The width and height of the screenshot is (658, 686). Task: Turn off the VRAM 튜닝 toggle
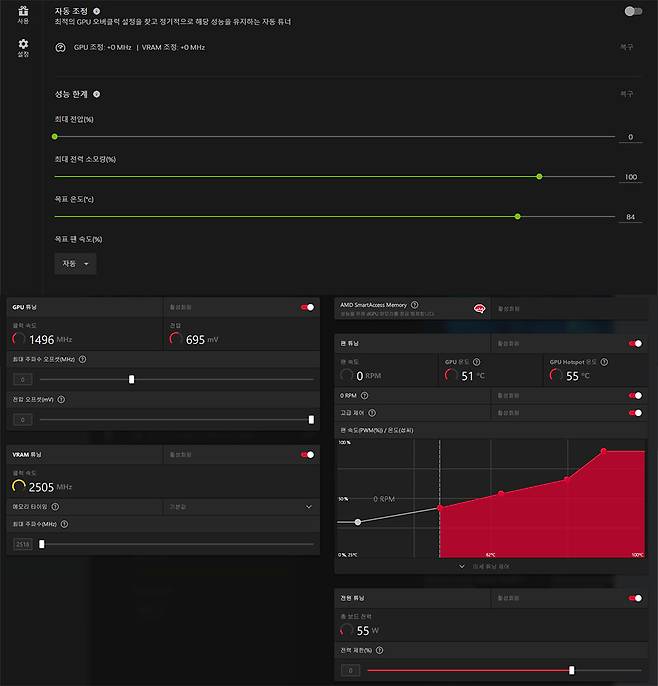click(x=307, y=454)
